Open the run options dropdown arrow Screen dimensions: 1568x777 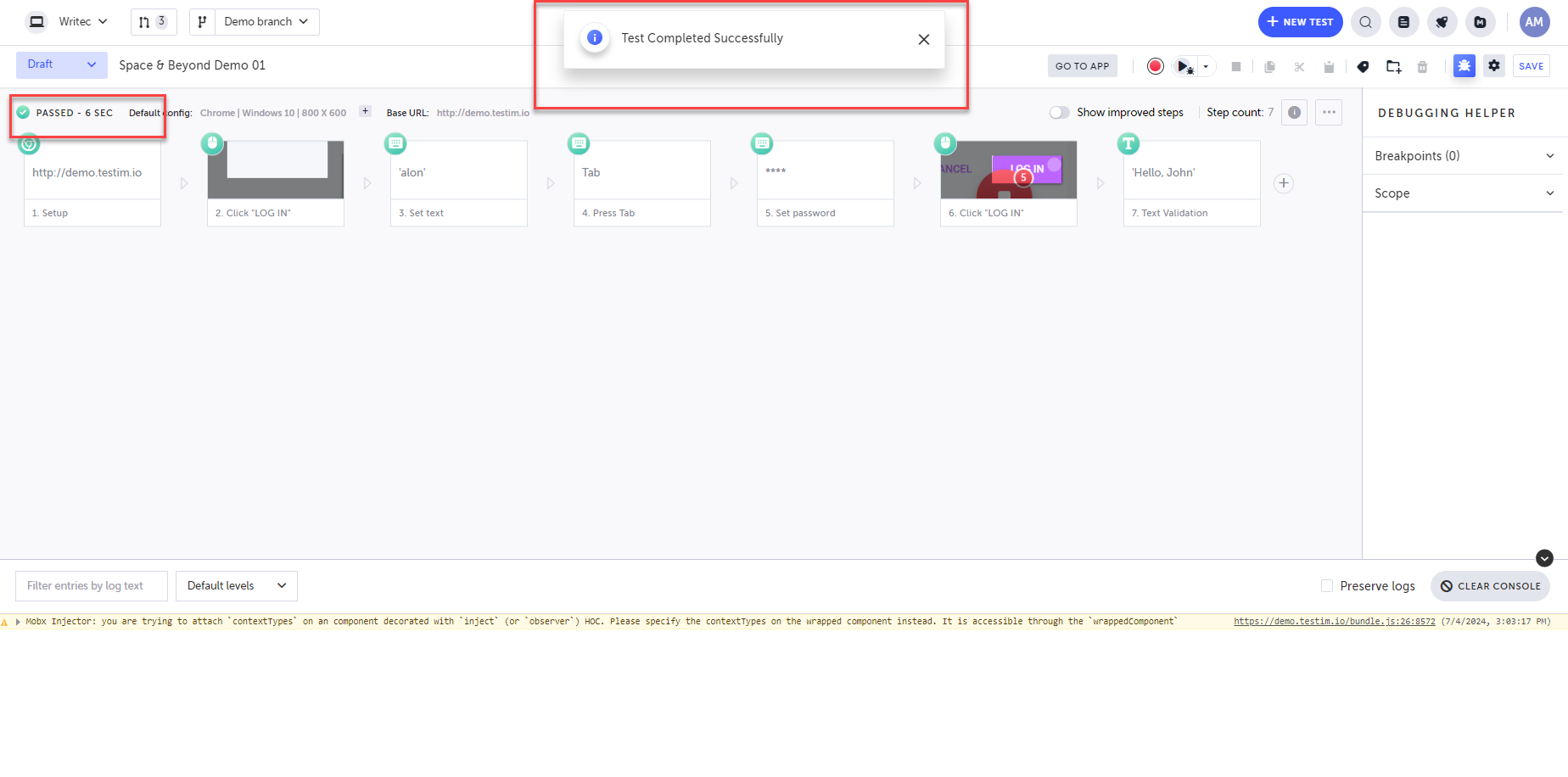(1206, 66)
